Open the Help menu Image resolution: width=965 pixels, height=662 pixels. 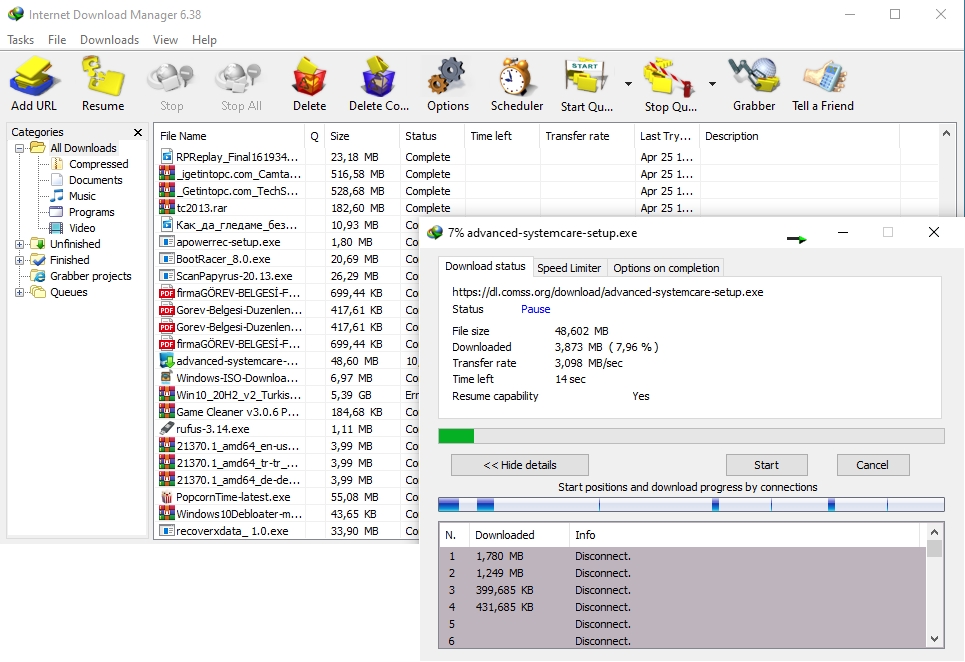(x=204, y=40)
